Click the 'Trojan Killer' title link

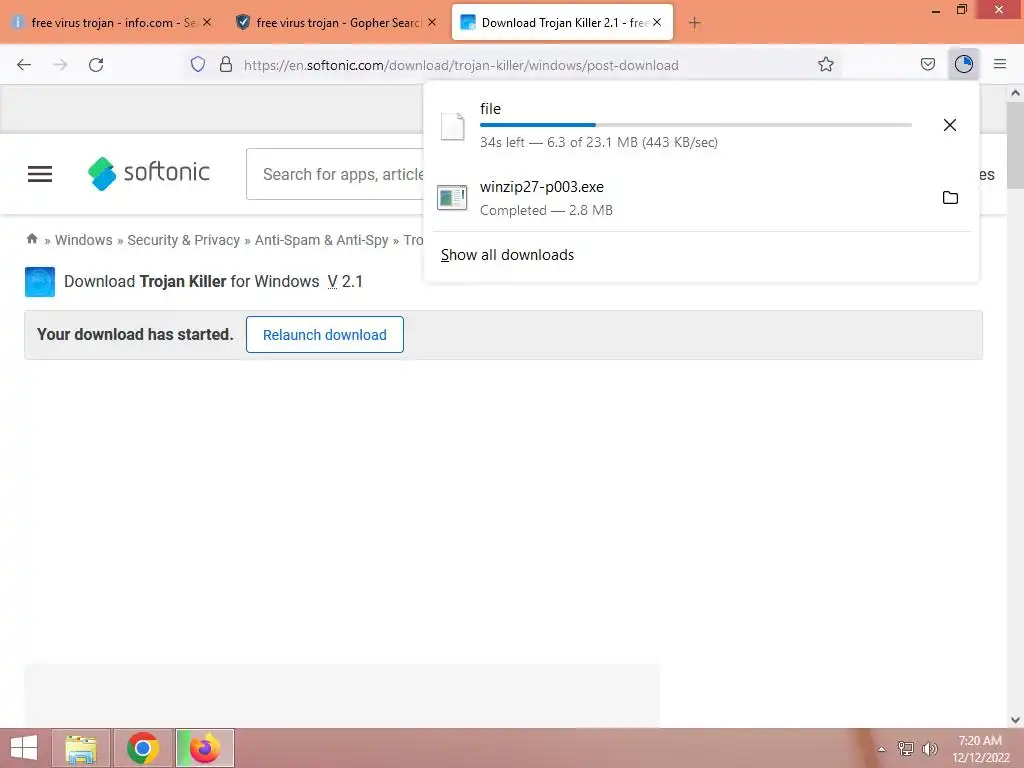[183, 281]
